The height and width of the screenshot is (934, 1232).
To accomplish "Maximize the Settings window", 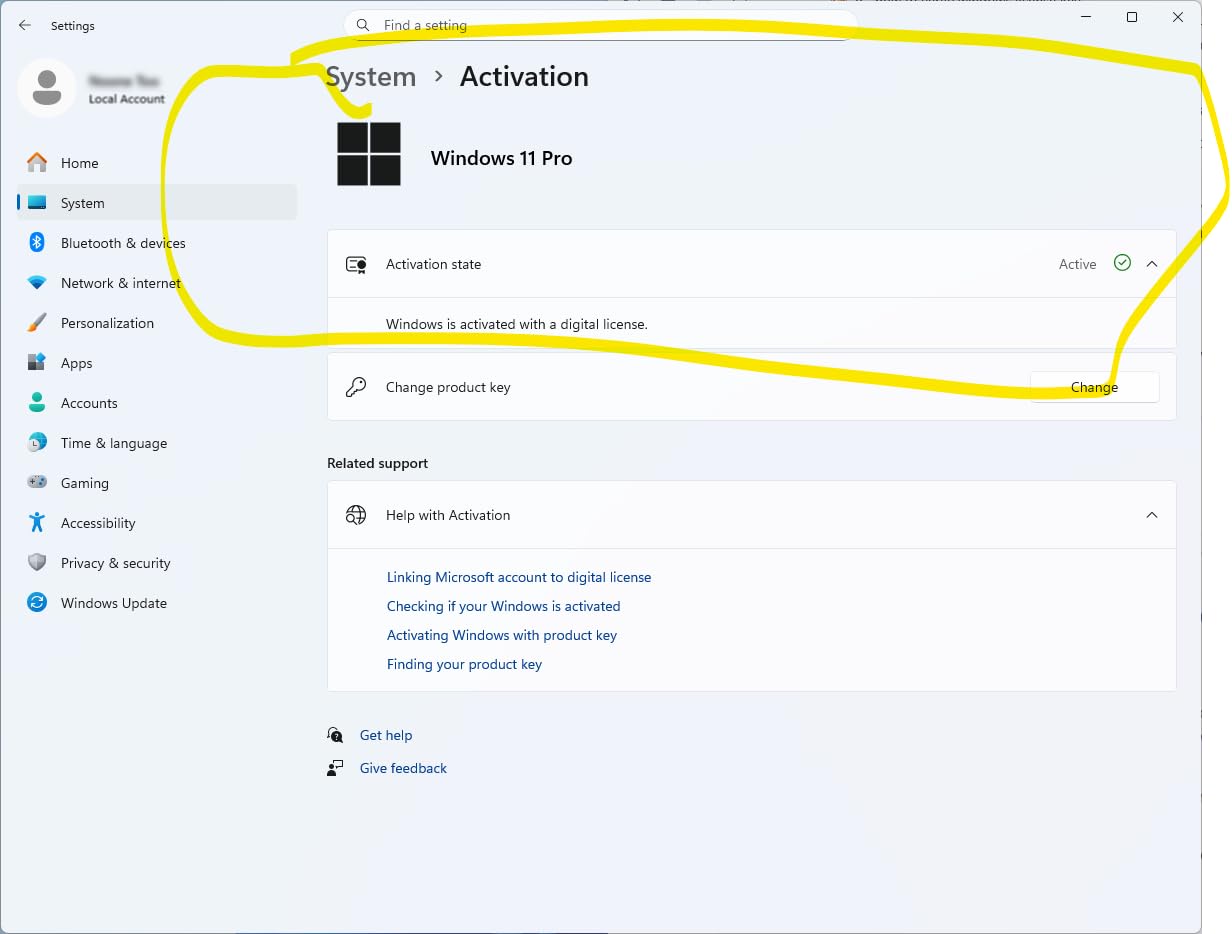I will point(1132,17).
